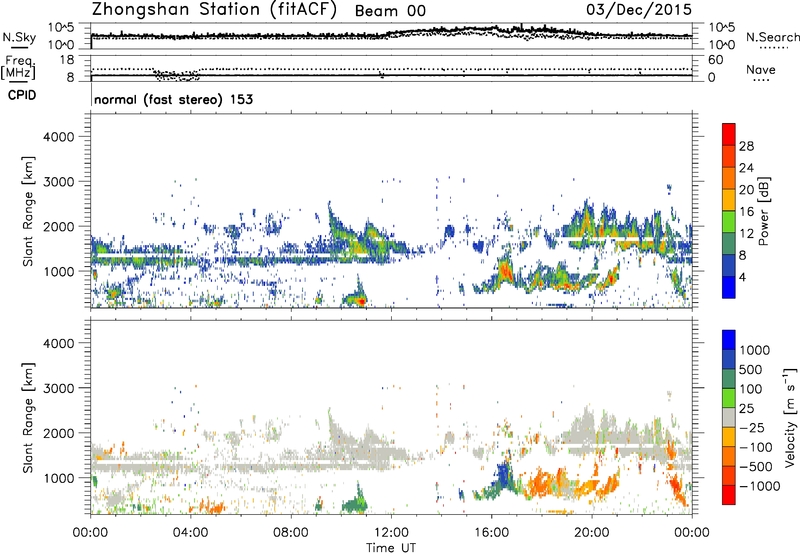Screen dimensions: 800x554
Task: Pick the red top segment of power colorbar
Action: pos(729,134)
